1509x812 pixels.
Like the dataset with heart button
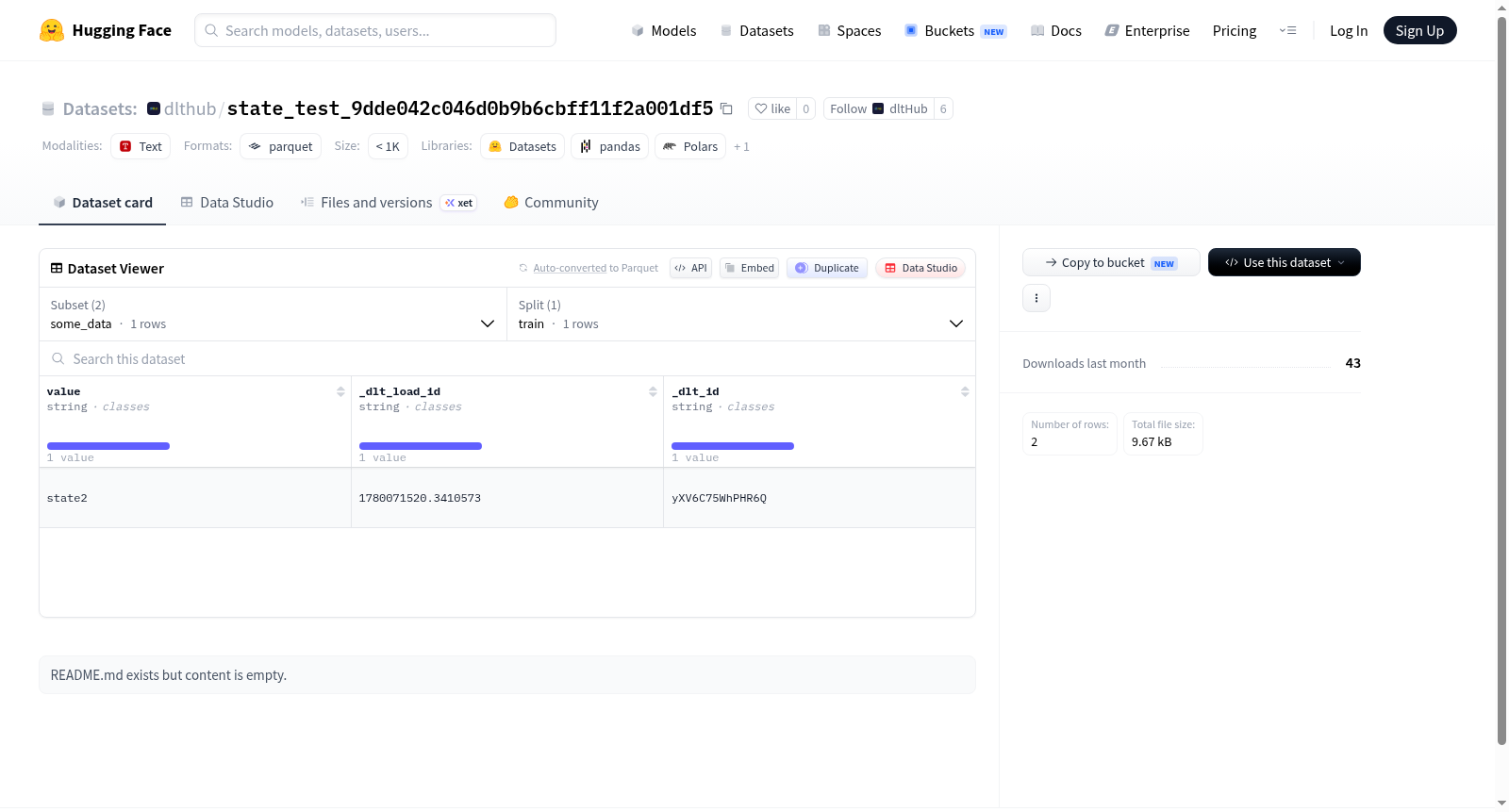tap(772, 108)
